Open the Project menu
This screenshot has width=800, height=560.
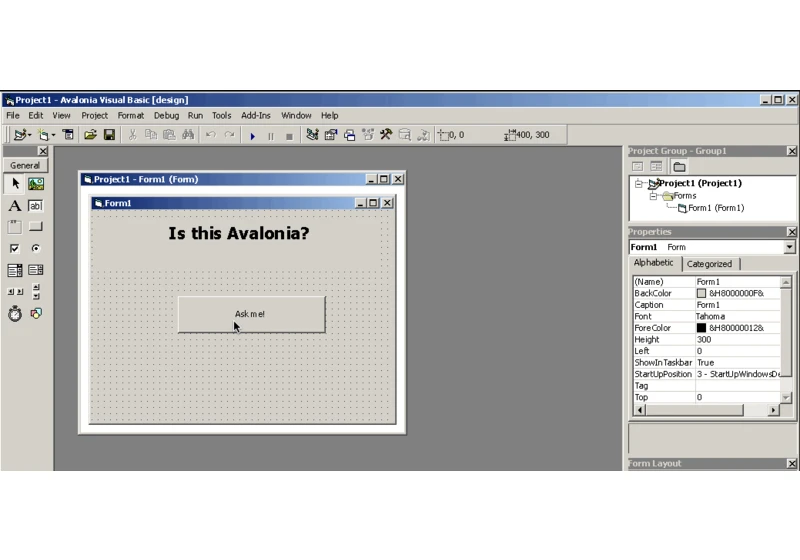point(94,116)
